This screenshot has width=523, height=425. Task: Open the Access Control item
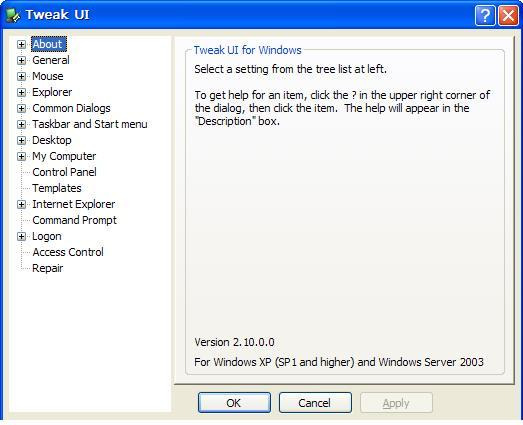coord(68,252)
